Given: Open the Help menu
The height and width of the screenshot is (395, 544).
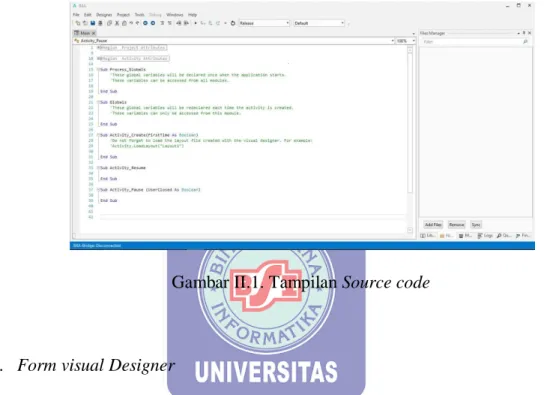Looking at the screenshot, I should (x=193, y=15).
